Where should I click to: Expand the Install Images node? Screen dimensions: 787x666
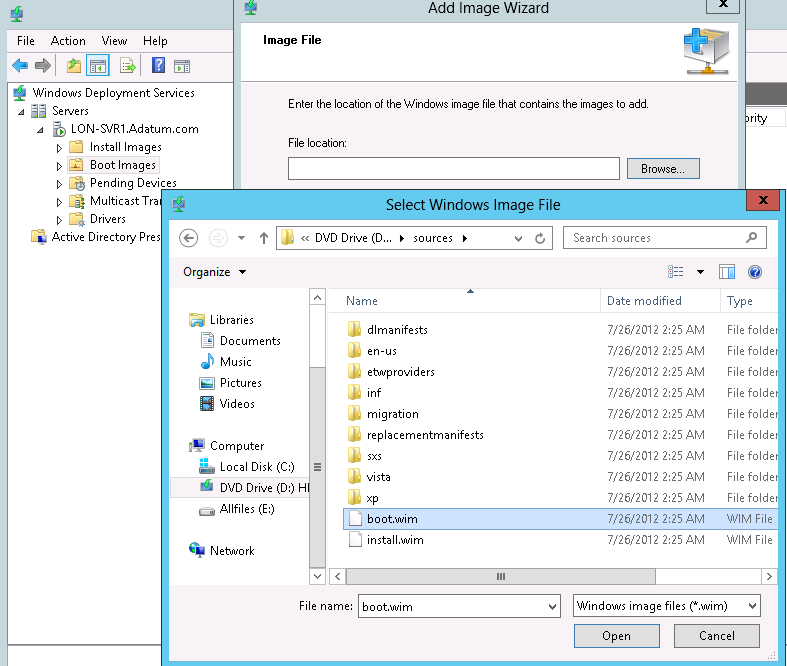[59, 148]
